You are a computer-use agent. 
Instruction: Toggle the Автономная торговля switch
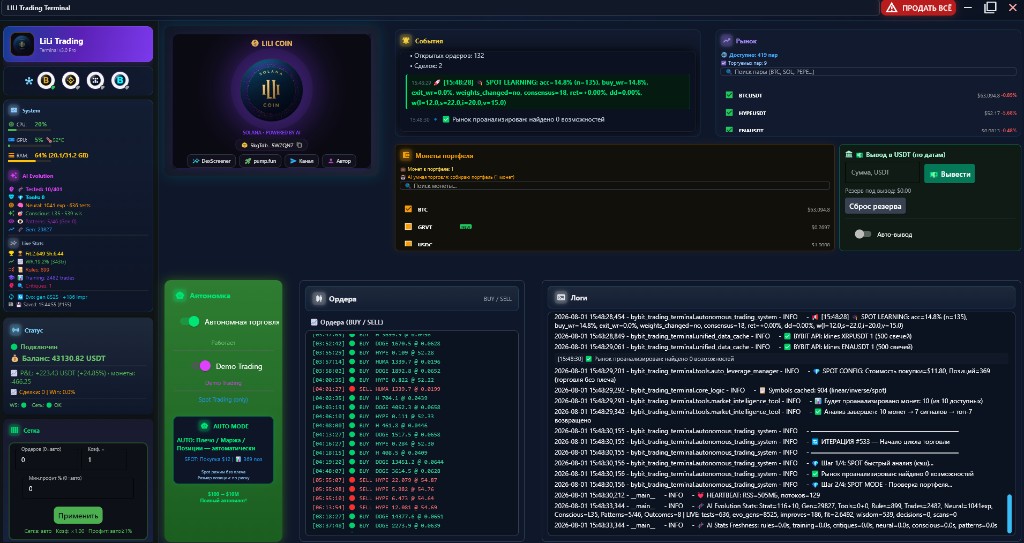click(190, 321)
